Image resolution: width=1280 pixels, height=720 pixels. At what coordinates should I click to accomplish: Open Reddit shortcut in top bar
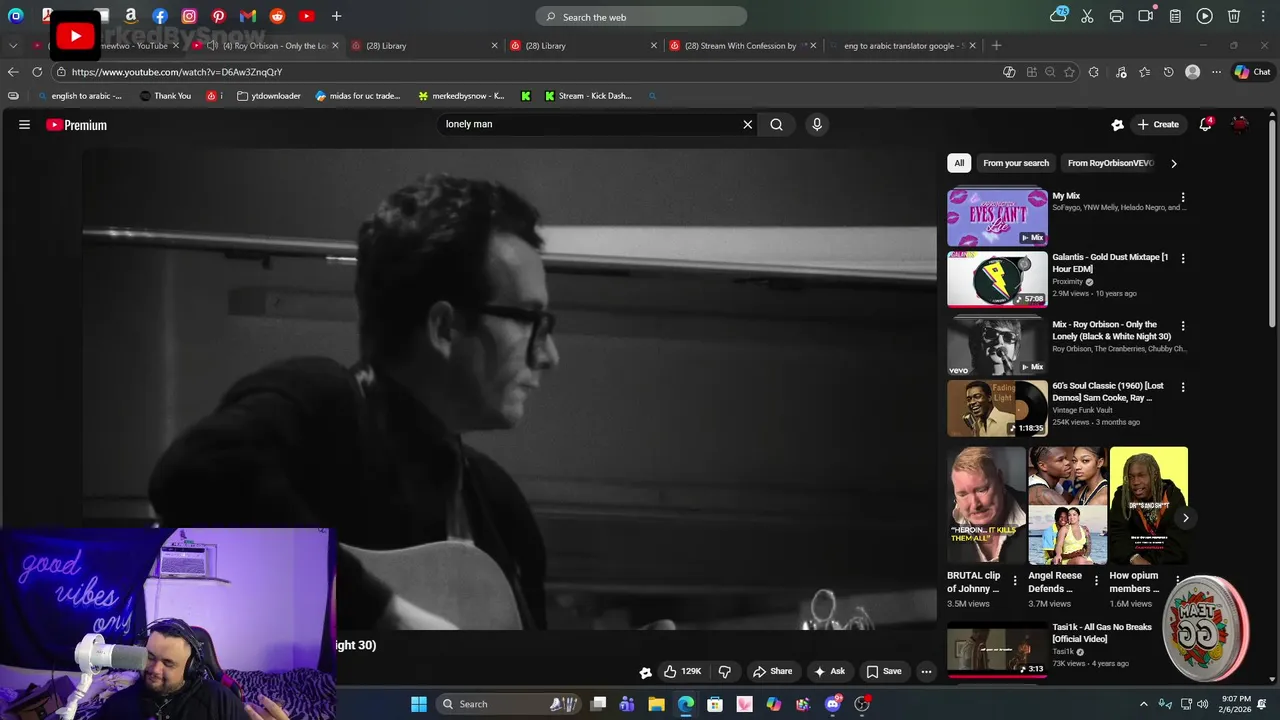tap(277, 16)
